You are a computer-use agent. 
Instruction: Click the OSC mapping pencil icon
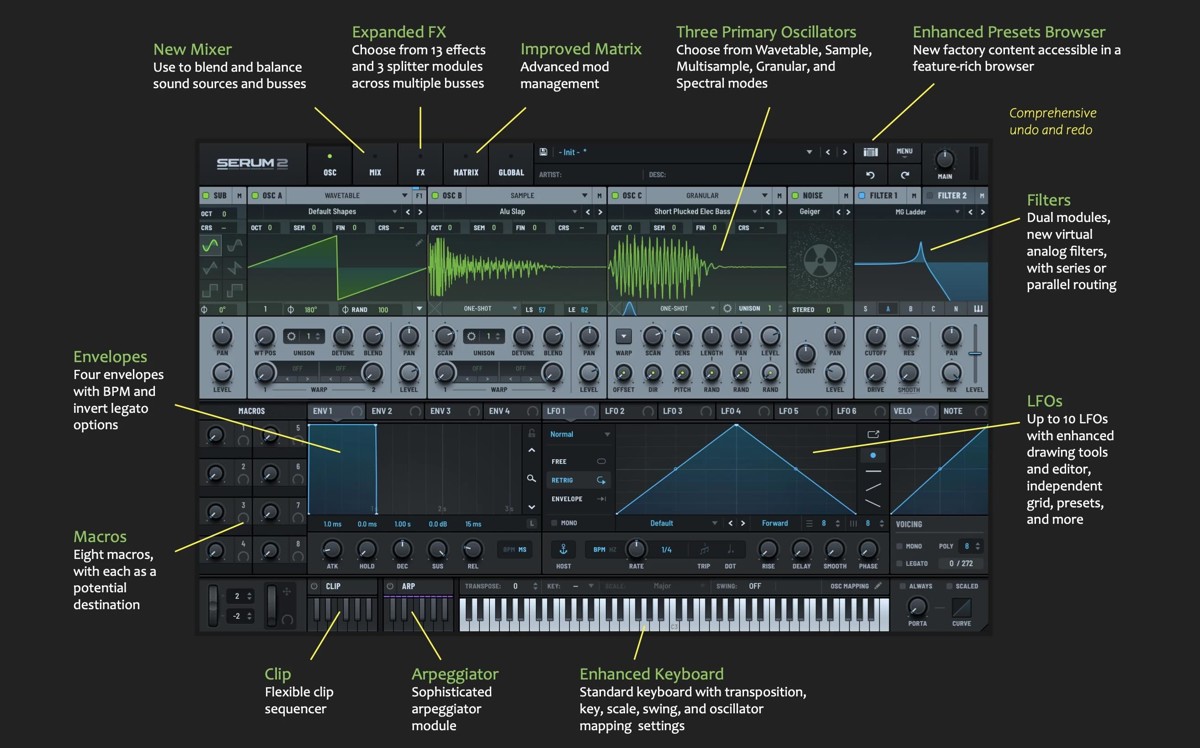(x=879, y=586)
